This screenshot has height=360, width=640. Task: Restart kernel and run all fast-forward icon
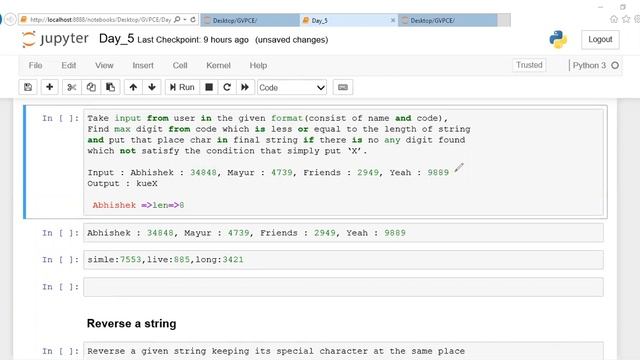click(245, 87)
